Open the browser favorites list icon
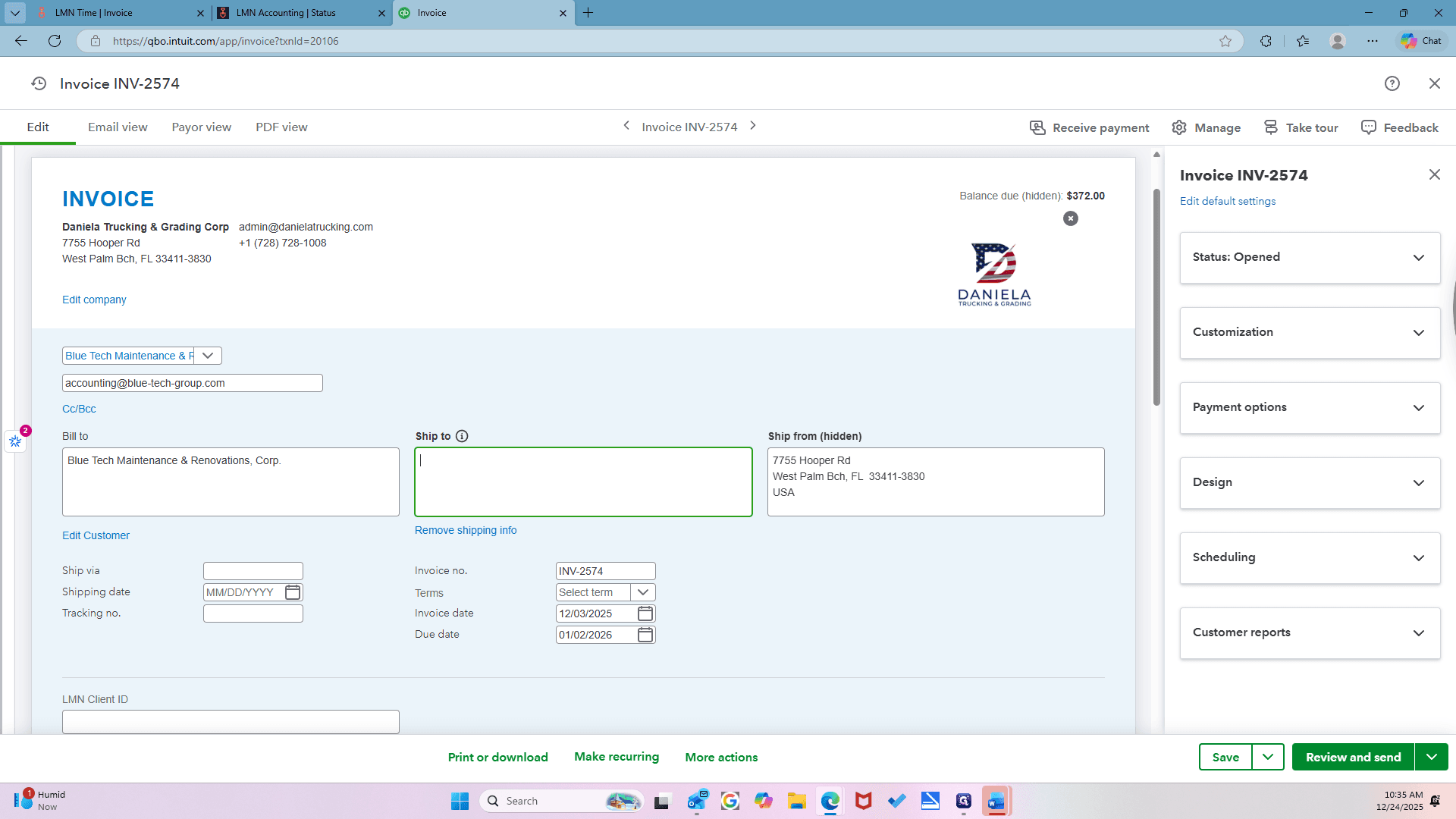1456x819 pixels. tap(1303, 41)
